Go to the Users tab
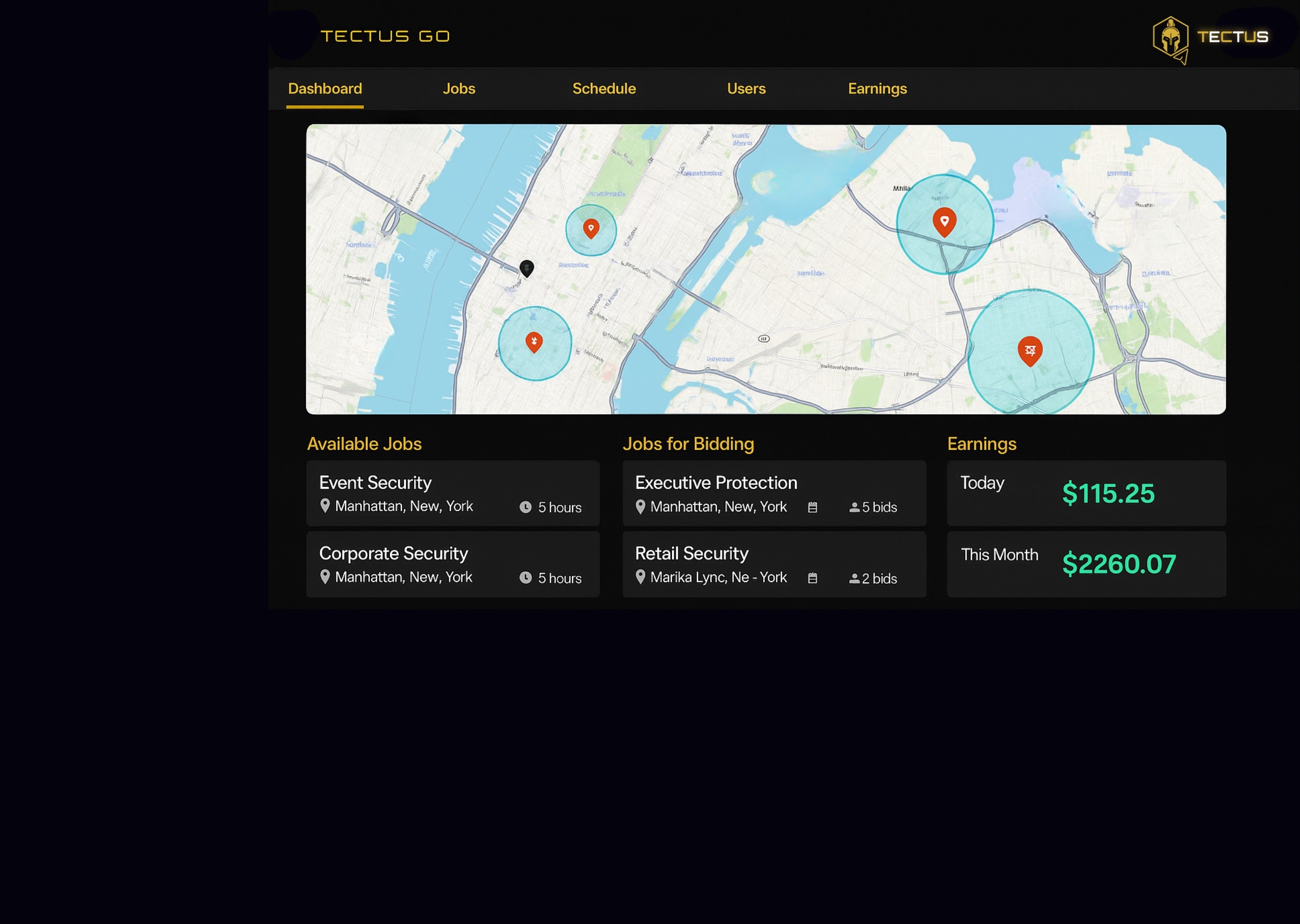The height and width of the screenshot is (924, 1300). tap(746, 89)
